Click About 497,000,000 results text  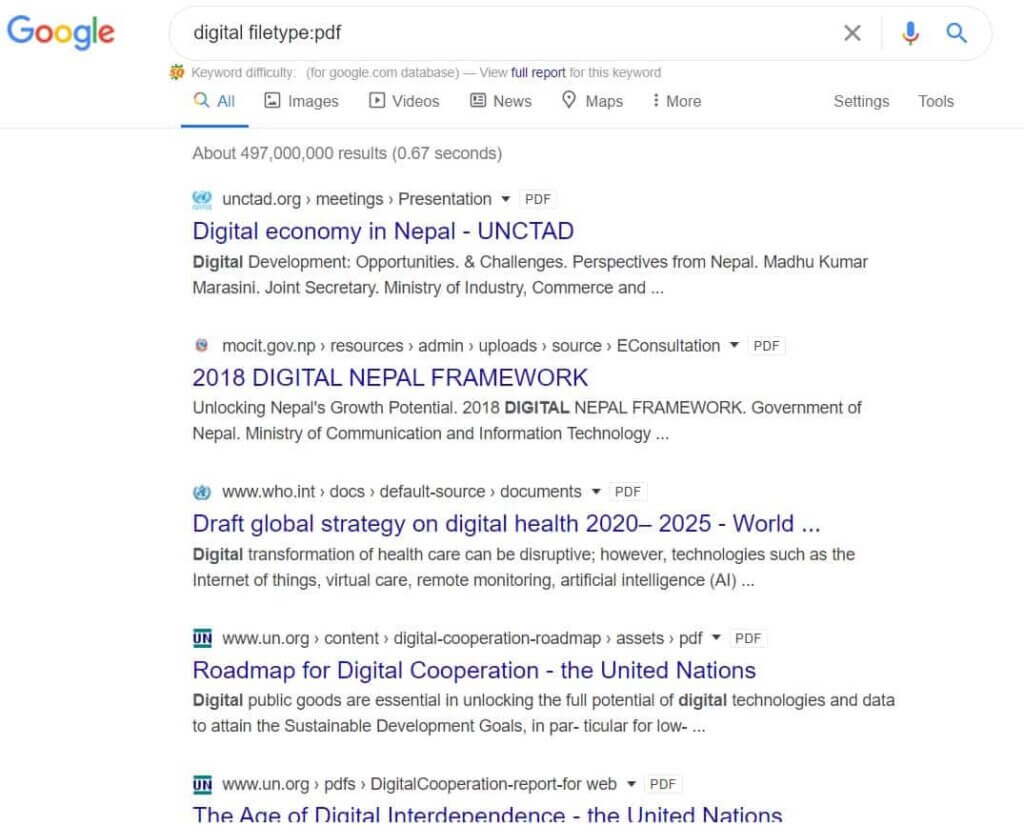coord(347,153)
